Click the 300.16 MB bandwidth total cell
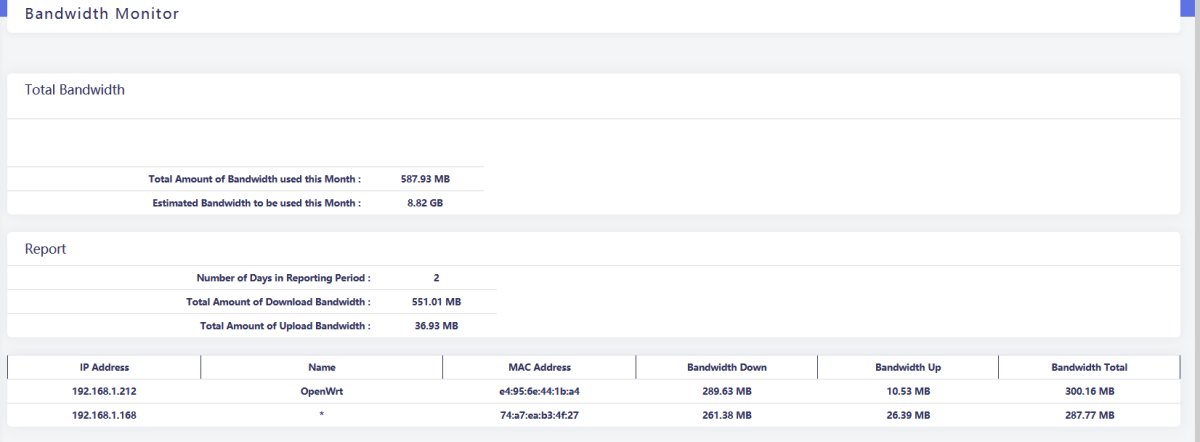This screenshot has width=1200, height=442. click(x=1089, y=391)
